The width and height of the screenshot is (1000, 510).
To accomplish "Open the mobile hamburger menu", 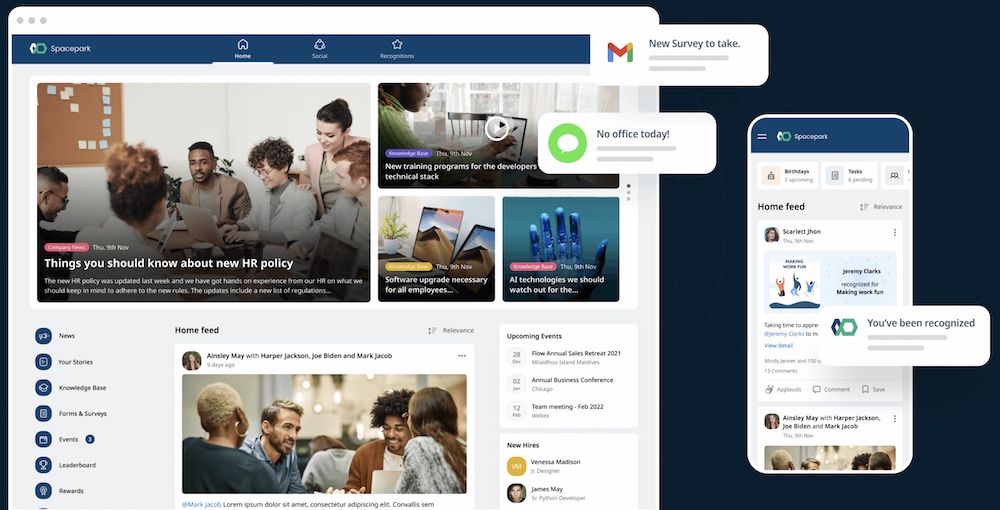I will point(762,136).
